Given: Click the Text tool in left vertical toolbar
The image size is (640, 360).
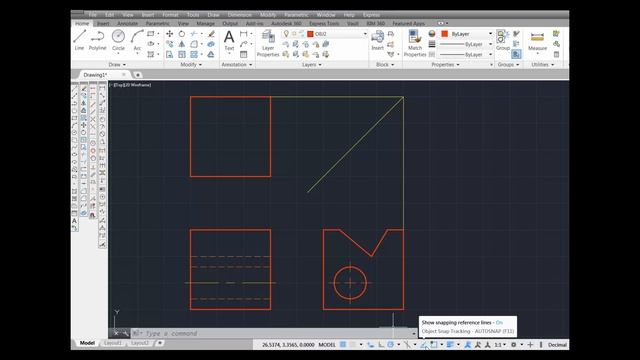Looking at the screenshot, I should coord(74,221).
